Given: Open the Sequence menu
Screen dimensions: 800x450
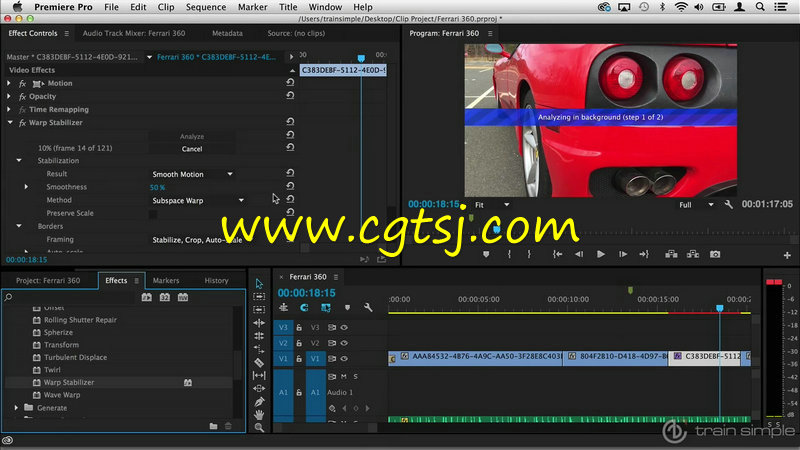Looking at the screenshot, I should [x=206, y=7].
